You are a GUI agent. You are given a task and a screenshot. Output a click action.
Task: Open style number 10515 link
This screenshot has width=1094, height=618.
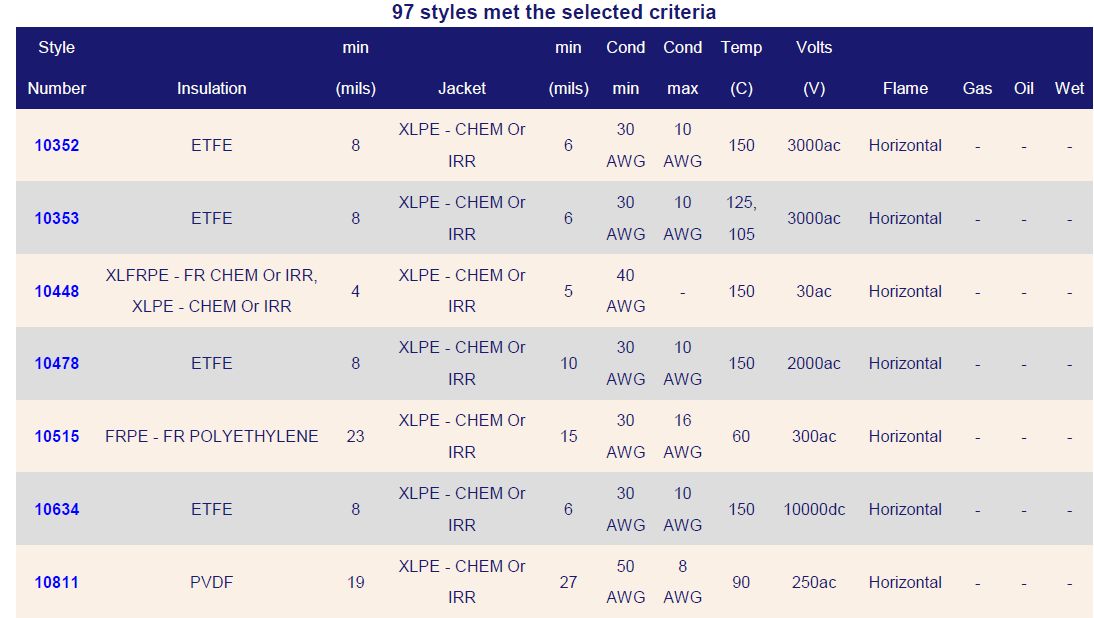tap(57, 436)
